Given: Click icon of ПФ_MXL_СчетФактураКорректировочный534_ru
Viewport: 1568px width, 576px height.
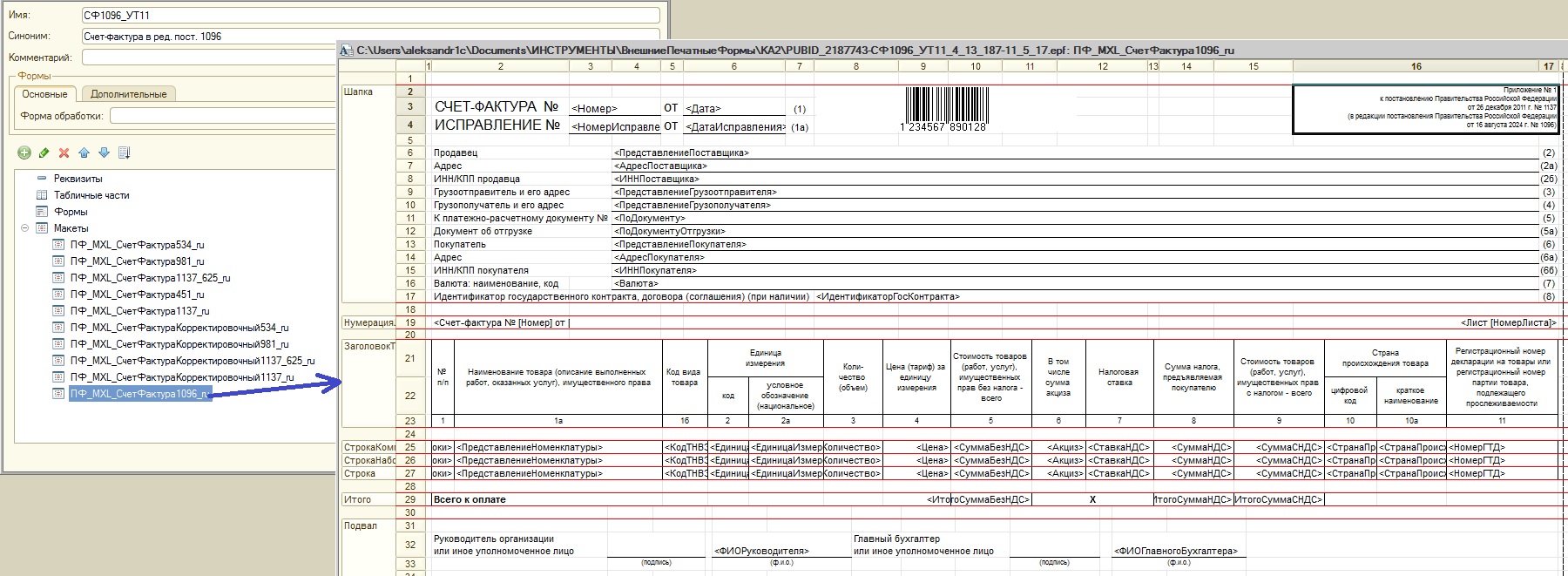Looking at the screenshot, I should pyautogui.click(x=59, y=328).
